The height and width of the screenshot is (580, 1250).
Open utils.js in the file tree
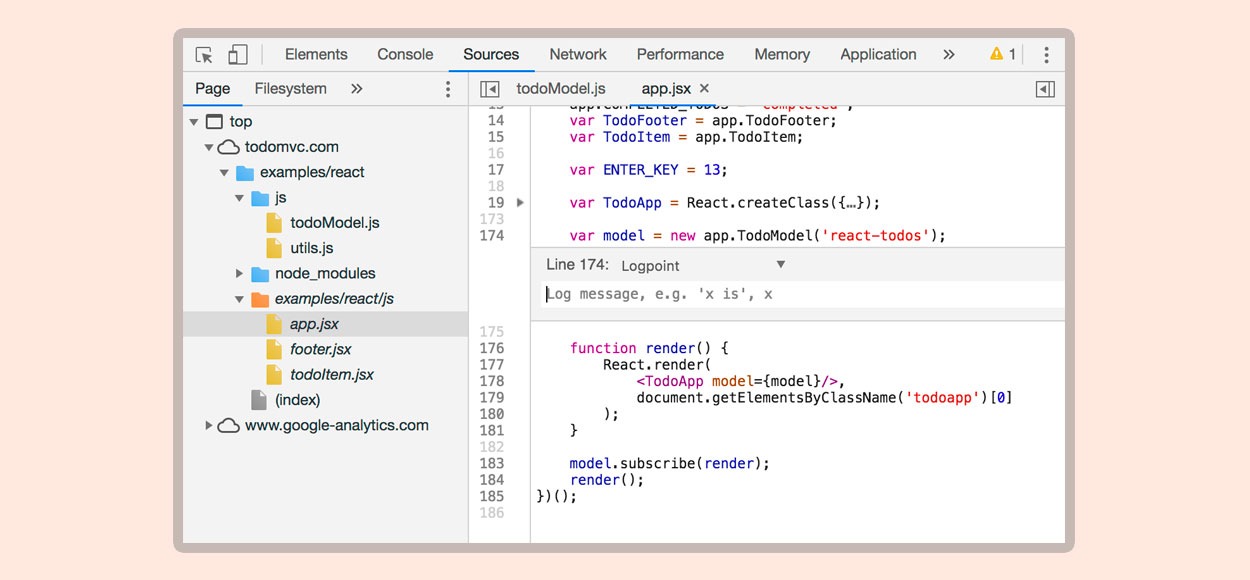(312, 248)
